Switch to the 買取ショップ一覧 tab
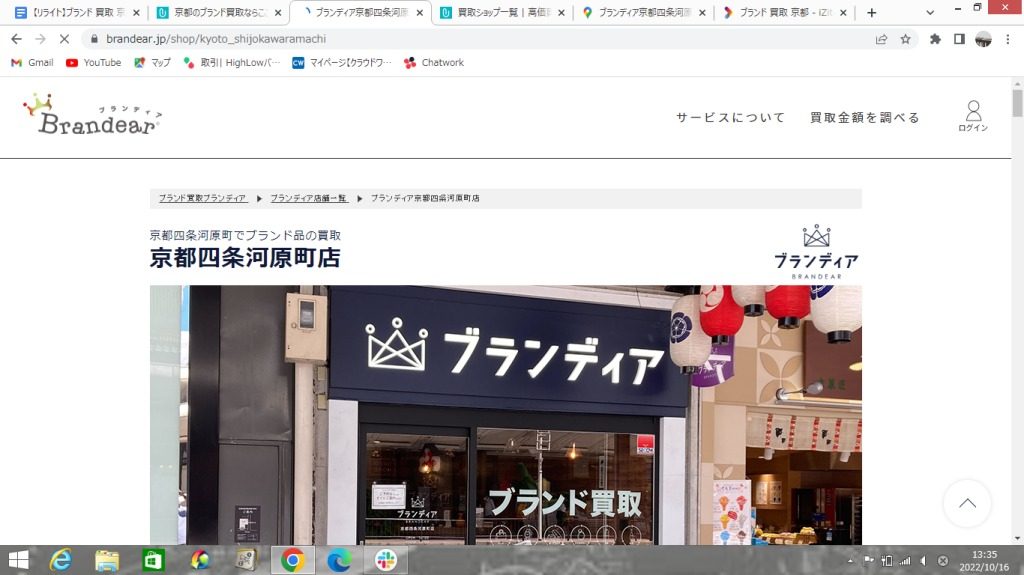The height and width of the screenshot is (575, 1024). pos(500,13)
